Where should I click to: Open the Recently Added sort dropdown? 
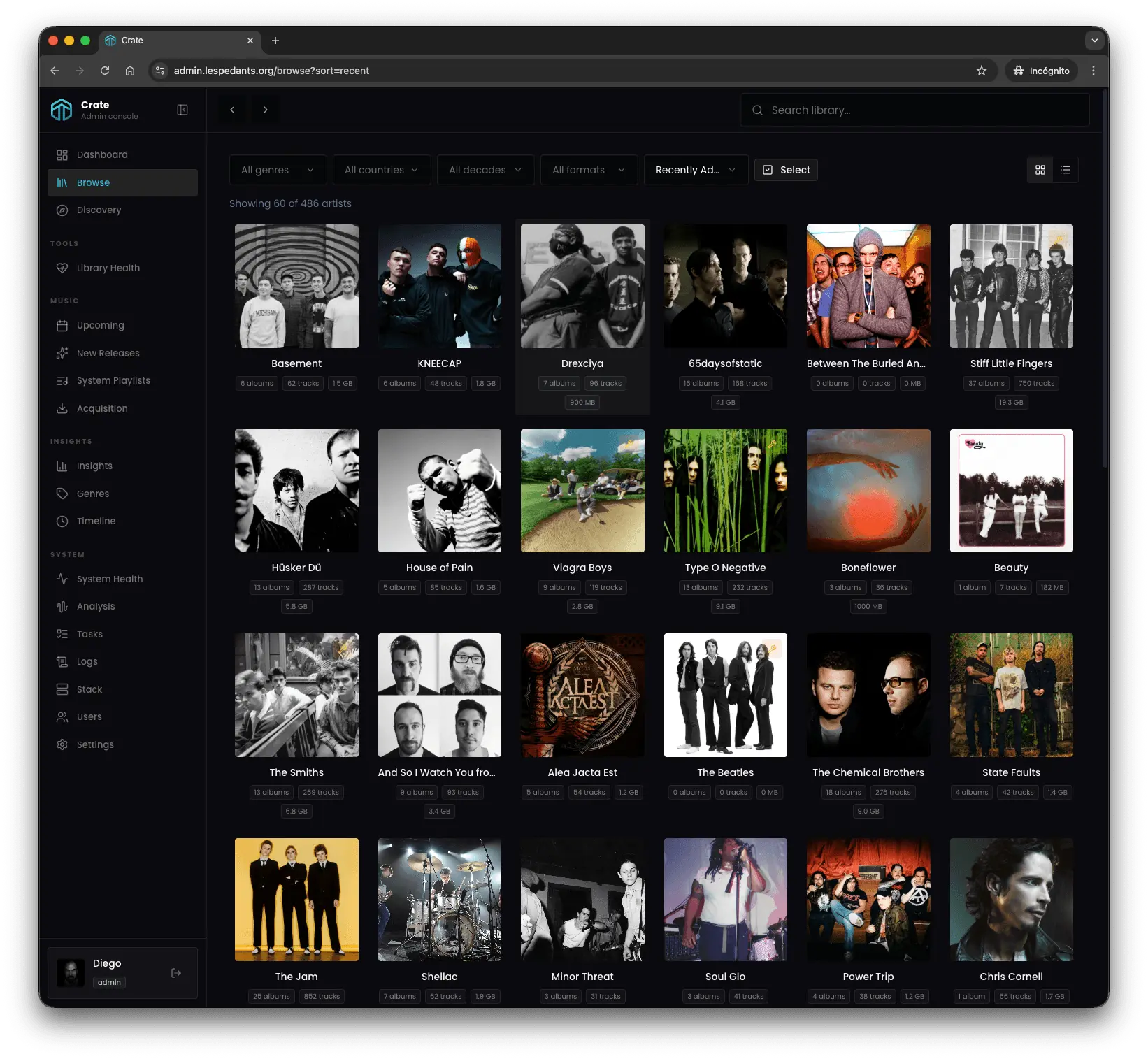click(696, 170)
